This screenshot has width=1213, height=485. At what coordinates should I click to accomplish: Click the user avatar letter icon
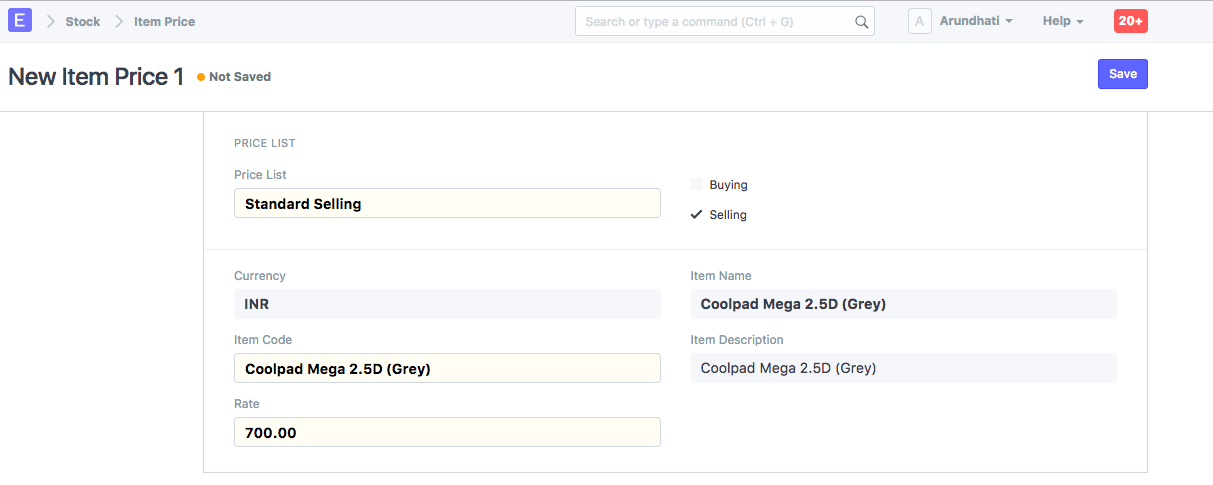[919, 21]
